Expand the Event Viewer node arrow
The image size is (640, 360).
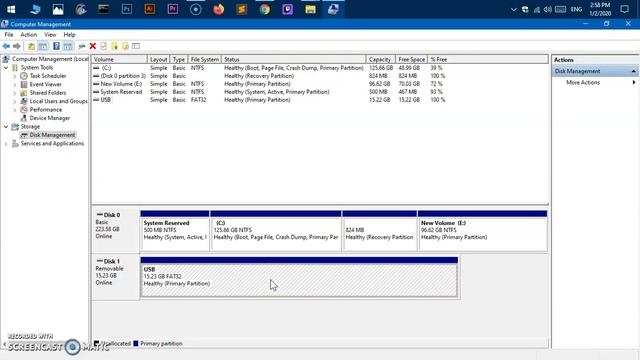tap(15, 84)
